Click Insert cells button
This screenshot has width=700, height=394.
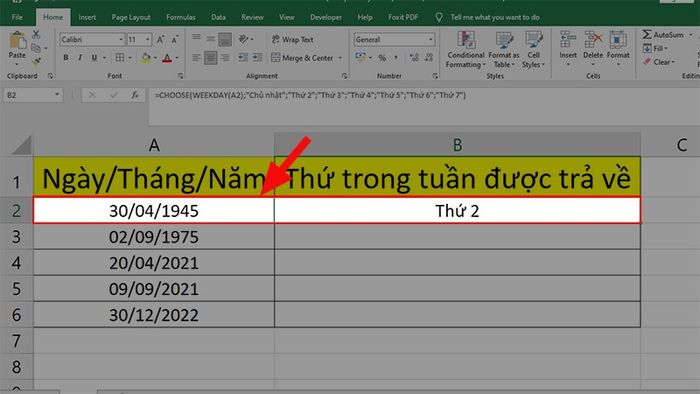pyautogui.click(x=568, y=49)
